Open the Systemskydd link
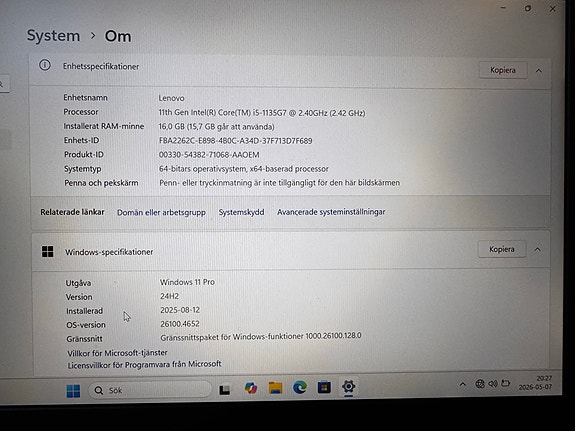This screenshot has height=431, width=575. [241, 212]
